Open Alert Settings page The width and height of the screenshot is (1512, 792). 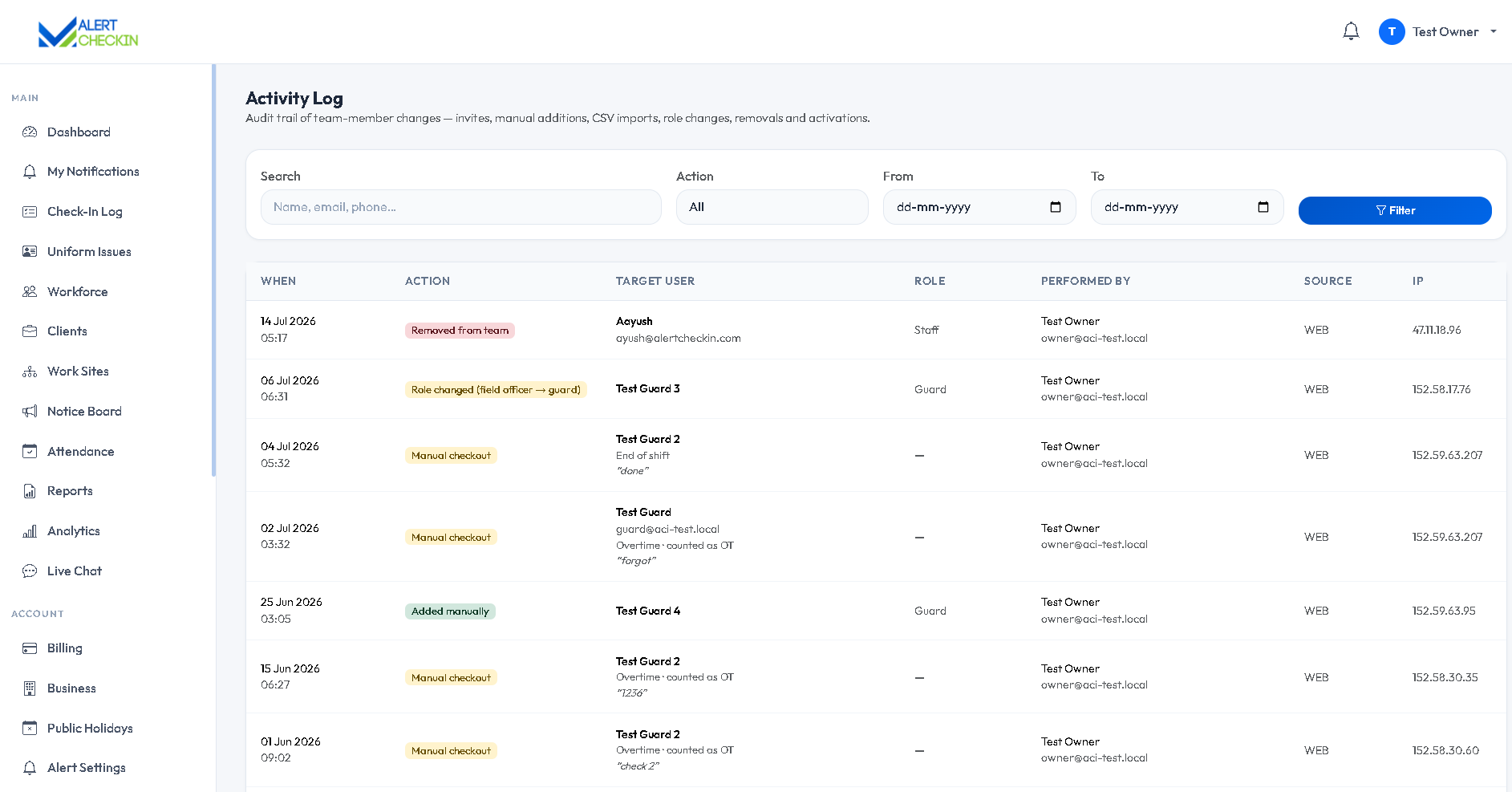pyautogui.click(x=87, y=768)
